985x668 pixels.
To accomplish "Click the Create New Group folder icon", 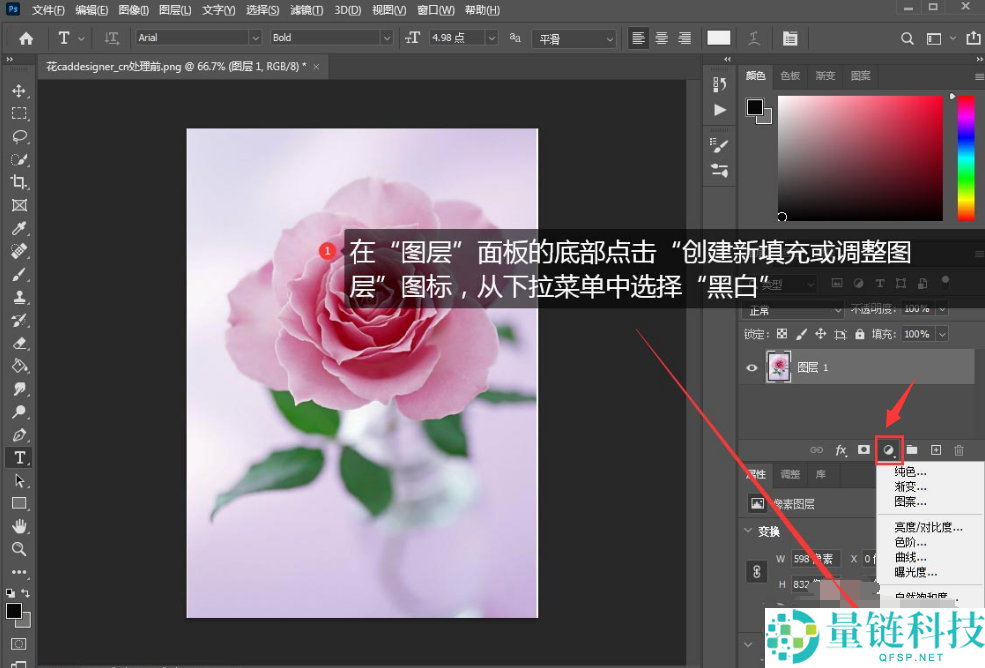I will coord(912,450).
